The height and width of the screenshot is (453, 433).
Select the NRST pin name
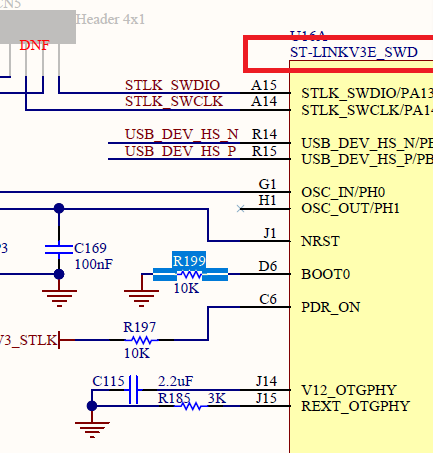pos(320,241)
